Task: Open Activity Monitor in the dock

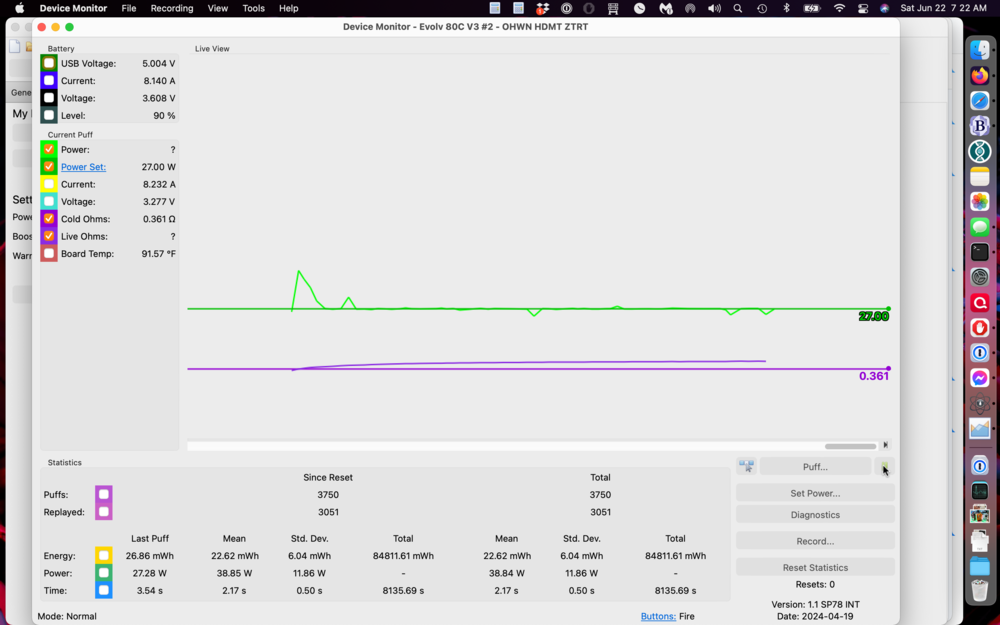Action: [x=980, y=491]
